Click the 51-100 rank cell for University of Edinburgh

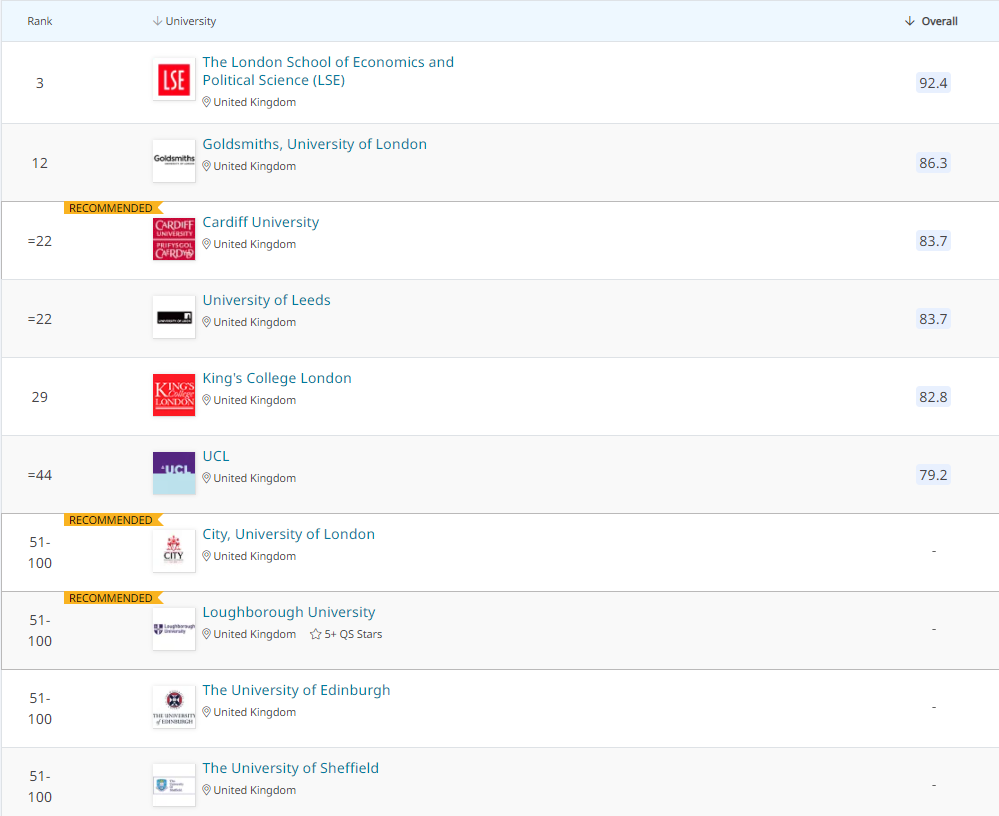coord(40,708)
